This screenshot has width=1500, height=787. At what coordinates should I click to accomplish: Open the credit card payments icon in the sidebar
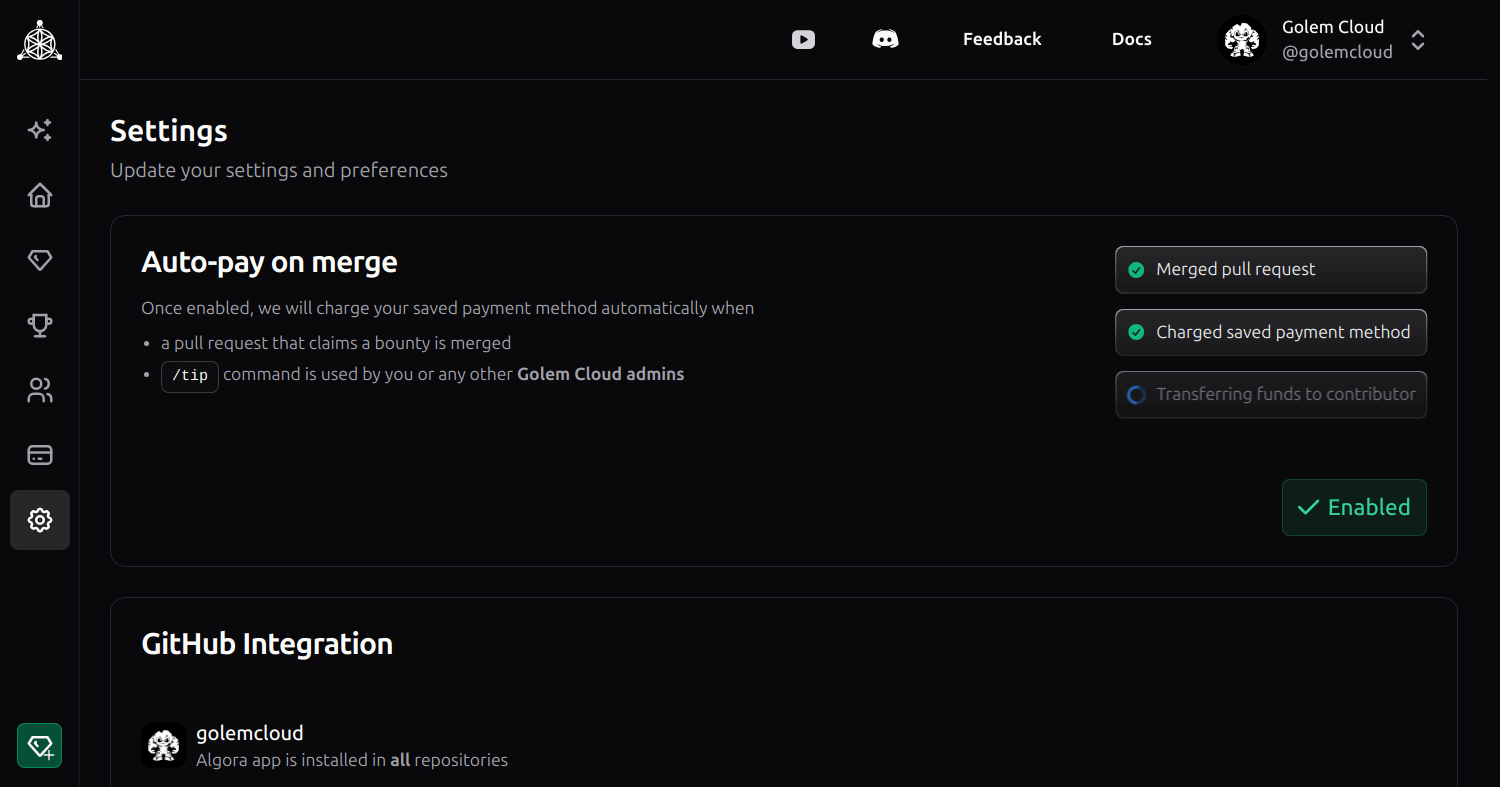tap(40, 455)
